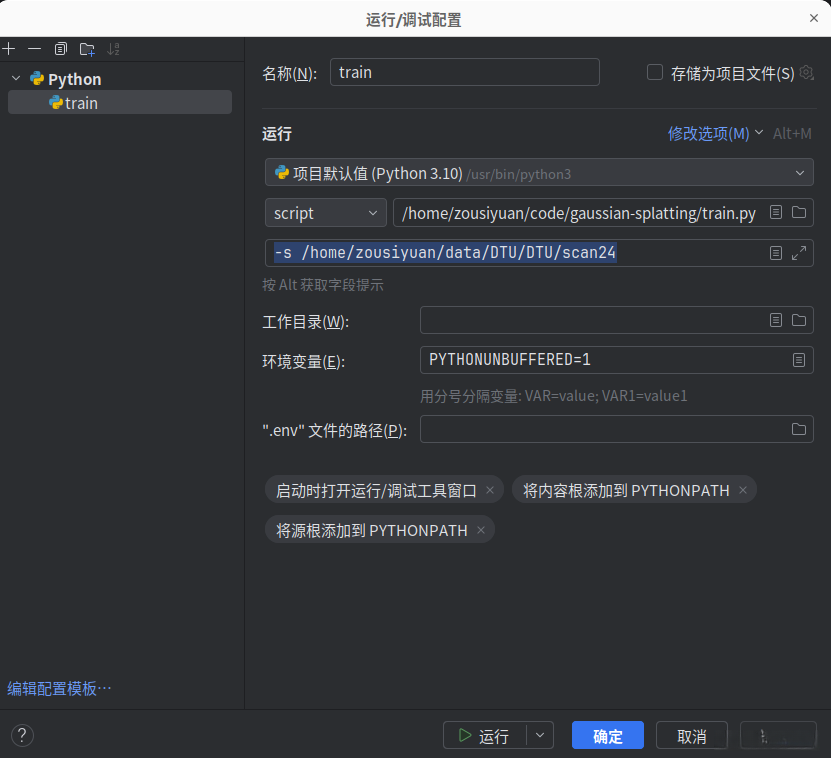Confirm with the 确定 button

tap(608, 735)
